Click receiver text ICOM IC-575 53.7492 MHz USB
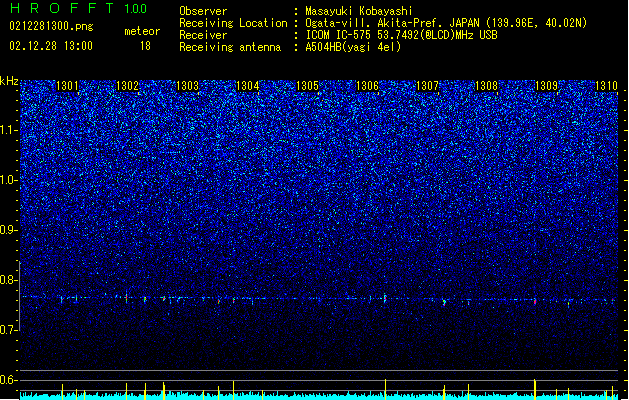This screenshot has width=629, height=400. 401,35
